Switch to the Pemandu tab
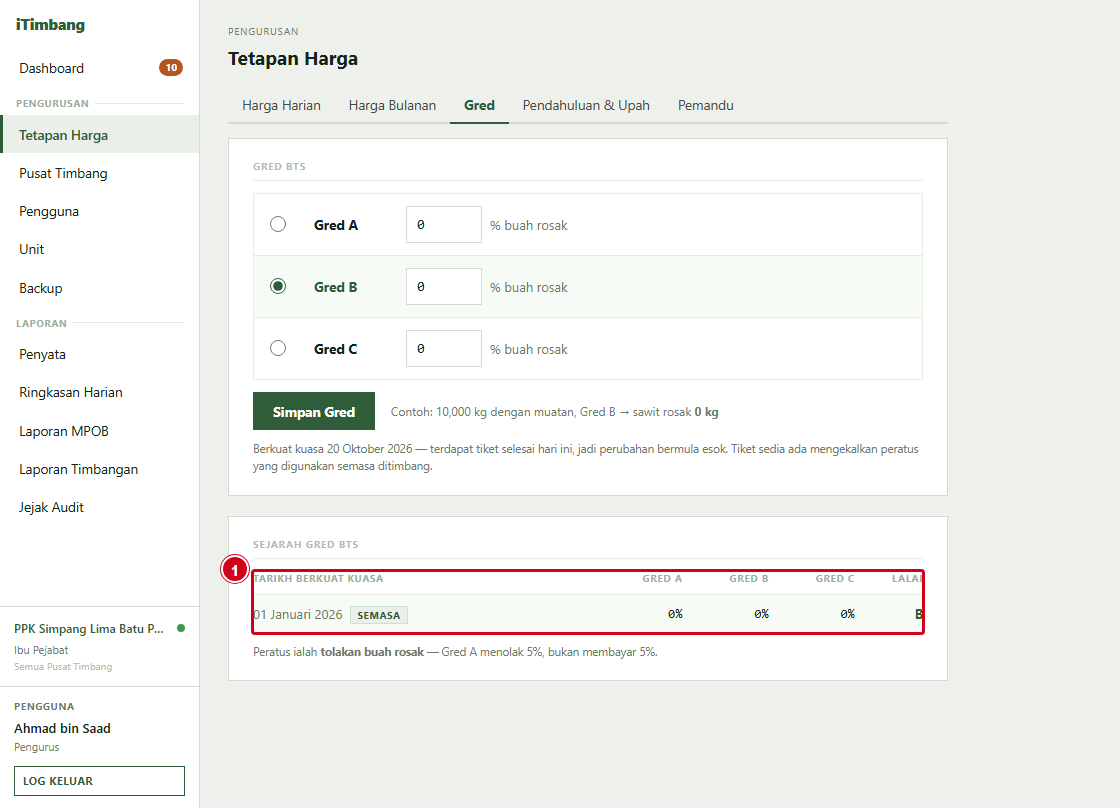This screenshot has height=808, width=1120. [706, 105]
